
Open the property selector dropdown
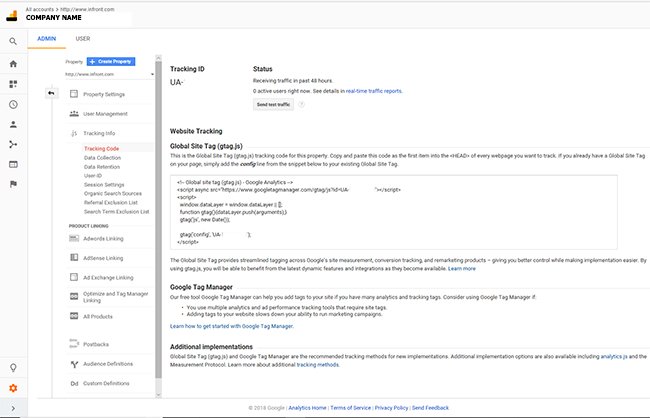point(109,74)
